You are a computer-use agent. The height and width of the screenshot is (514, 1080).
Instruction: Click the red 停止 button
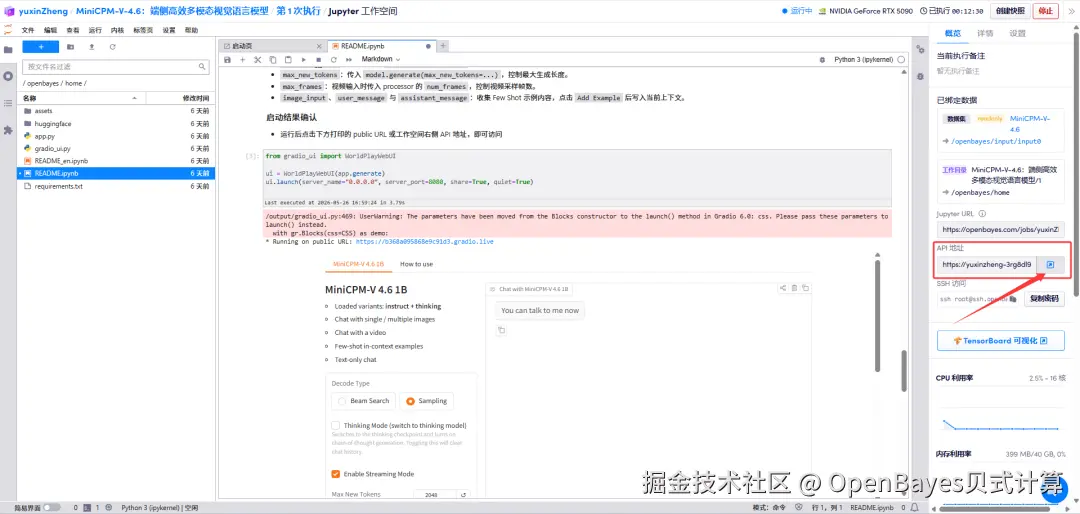point(1046,11)
